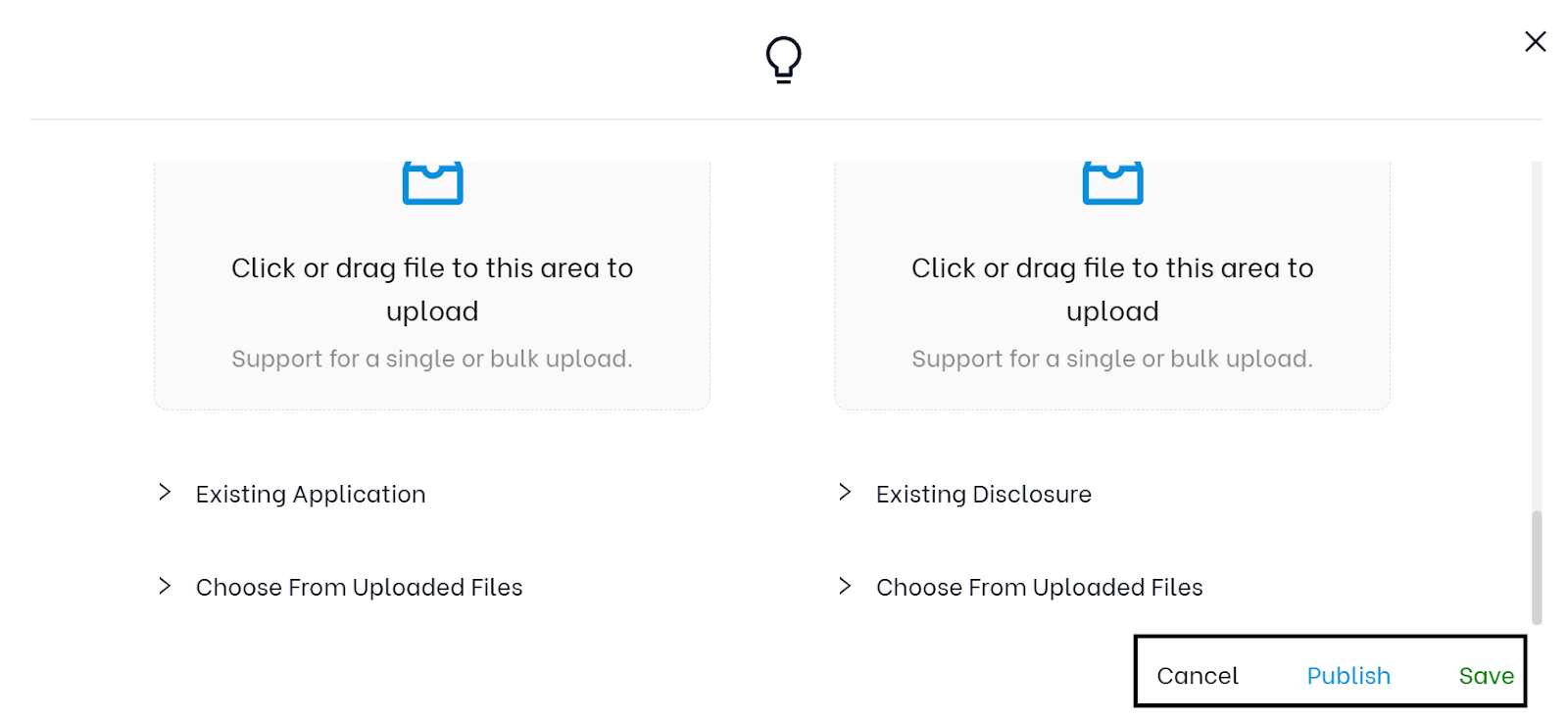Expand the Existing Application chevron
The image size is (1568, 720).
tap(165, 493)
